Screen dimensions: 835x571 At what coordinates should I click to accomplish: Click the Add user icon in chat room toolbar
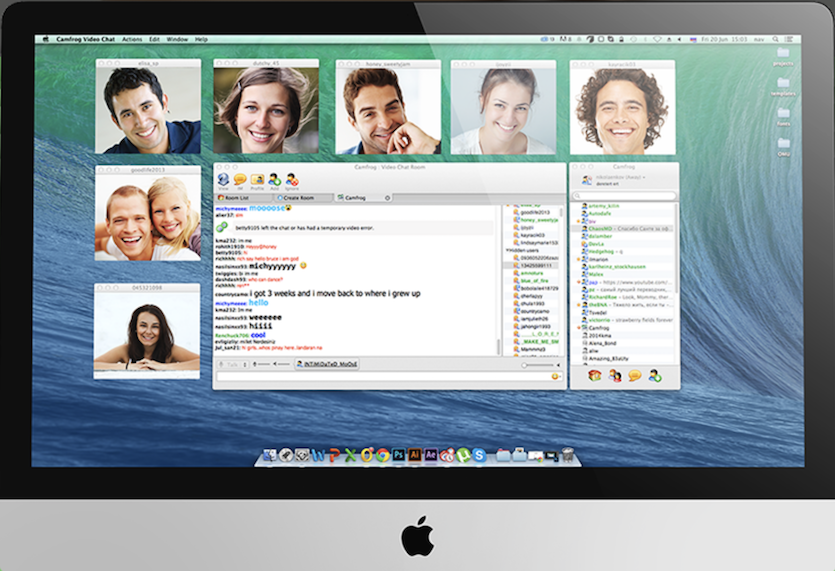[x=275, y=181]
